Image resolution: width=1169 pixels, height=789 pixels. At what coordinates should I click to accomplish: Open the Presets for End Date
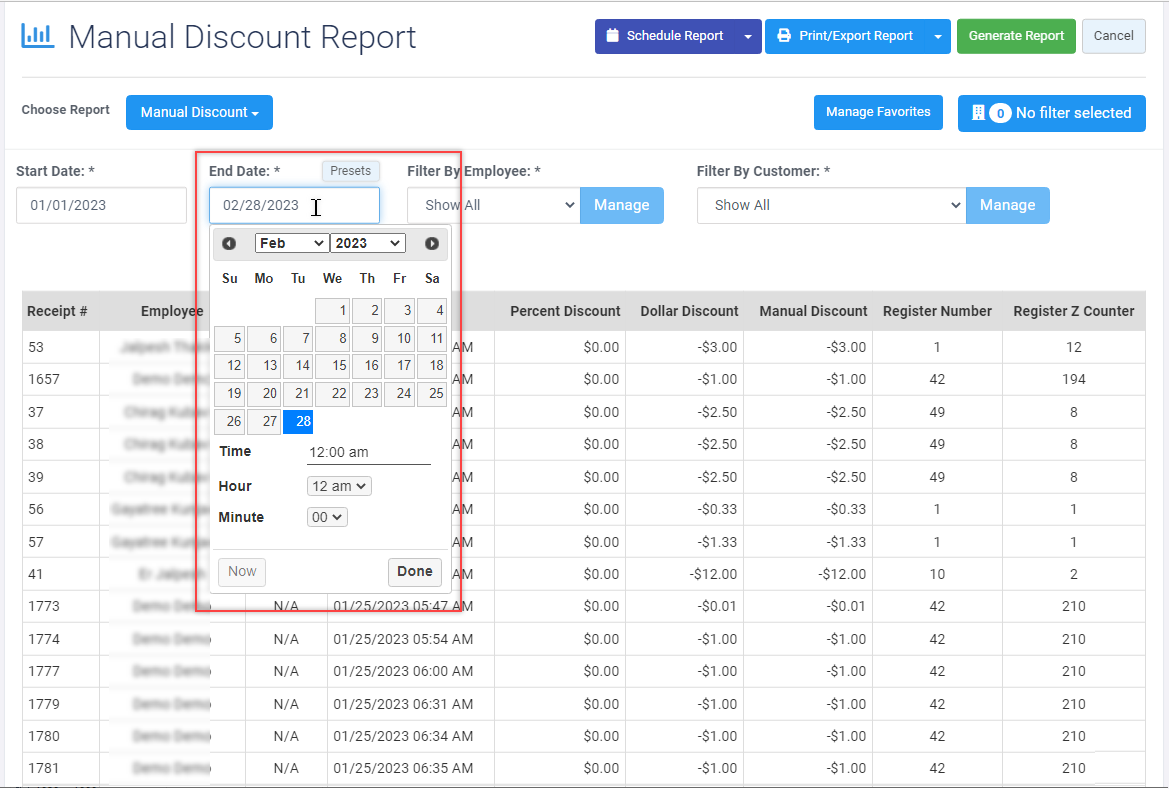[x=350, y=171]
